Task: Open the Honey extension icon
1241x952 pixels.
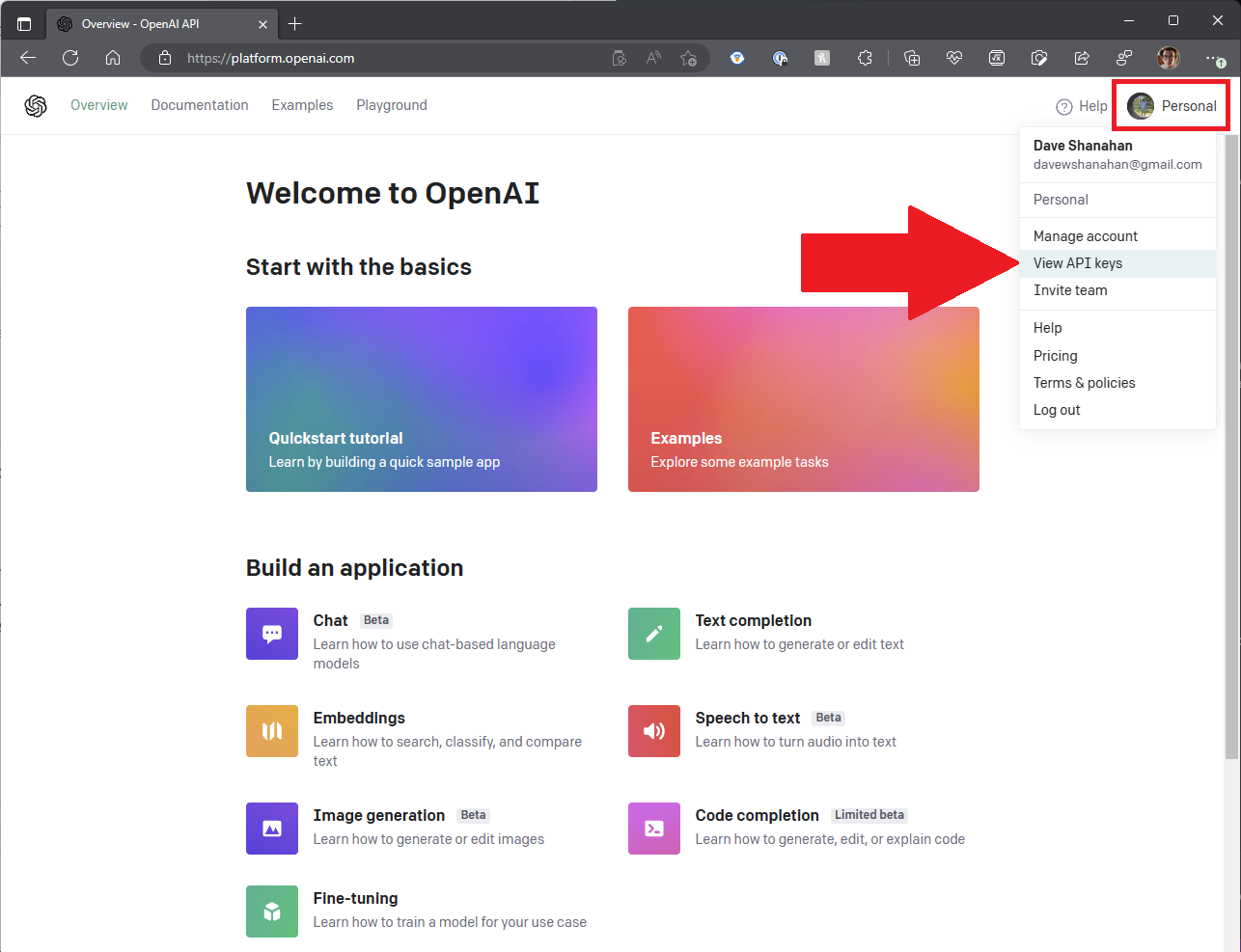Action: pos(822,58)
